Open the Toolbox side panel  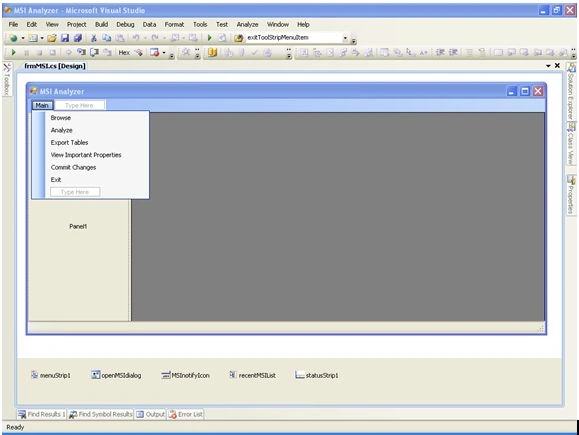pos(7,79)
